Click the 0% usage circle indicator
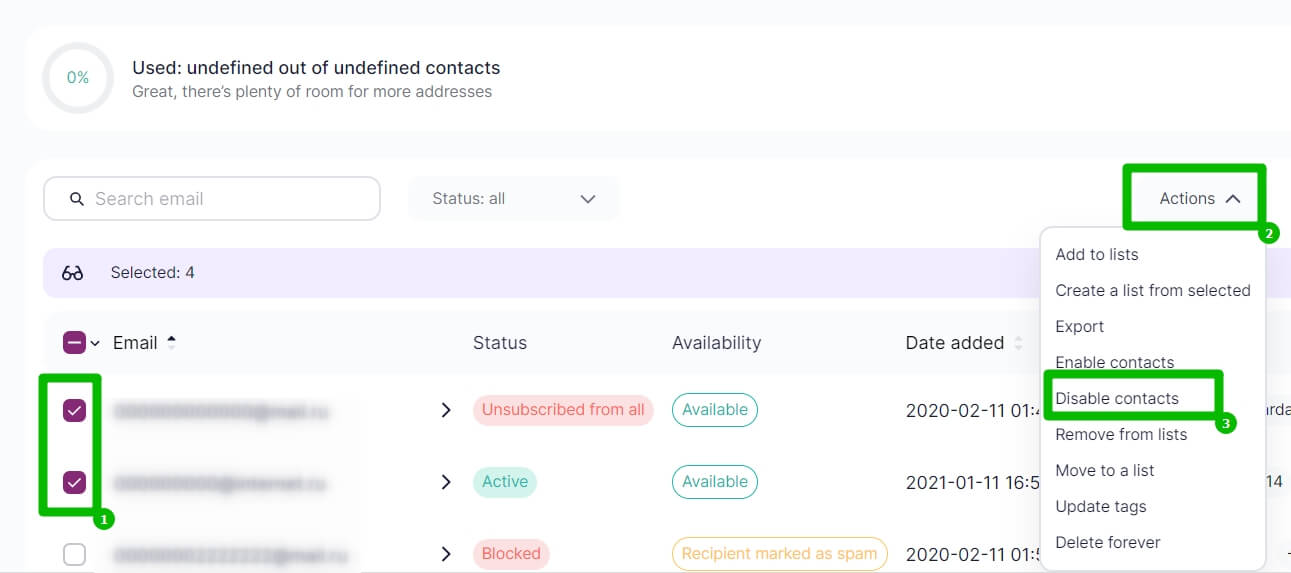 coord(77,77)
